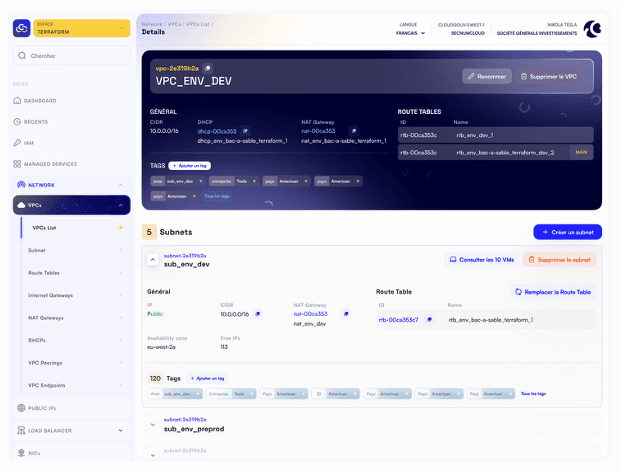Remove the VPC area sub_env_dev tag
This screenshot has width=622, height=476.
click(x=201, y=181)
